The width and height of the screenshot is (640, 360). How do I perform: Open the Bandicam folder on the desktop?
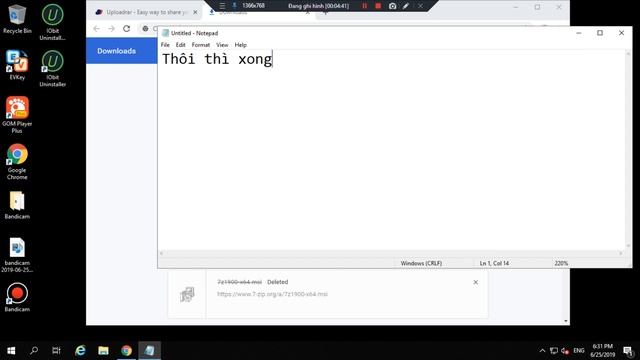[x=17, y=205]
